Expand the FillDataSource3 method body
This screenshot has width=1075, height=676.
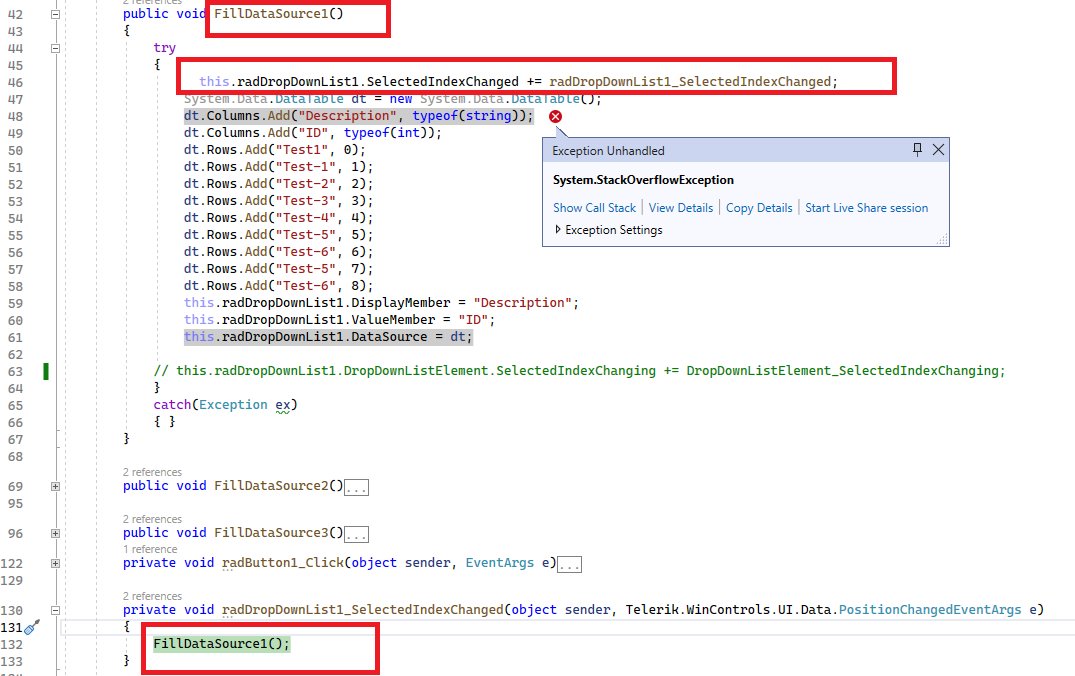(55, 532)
